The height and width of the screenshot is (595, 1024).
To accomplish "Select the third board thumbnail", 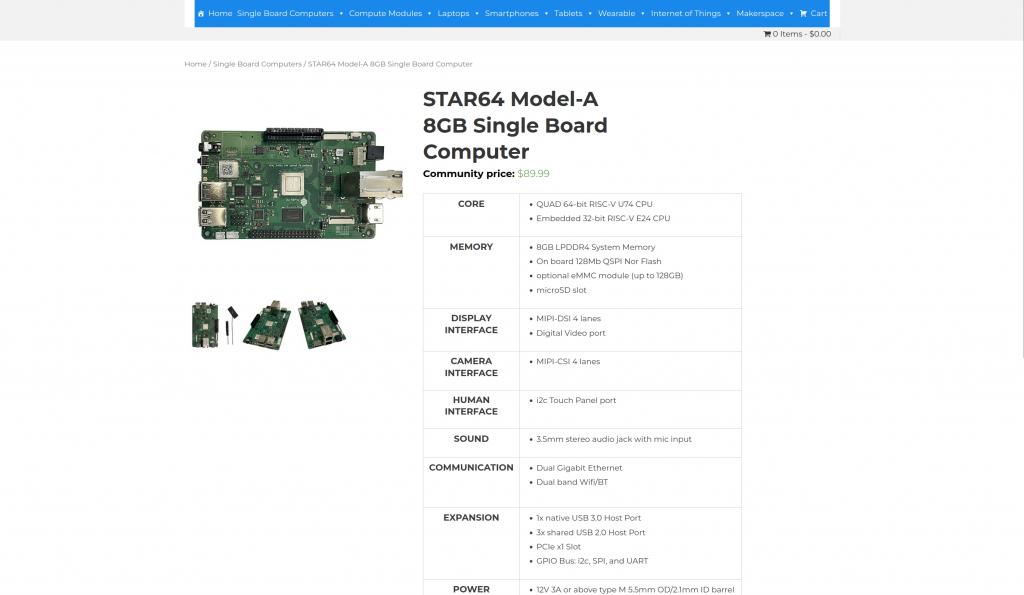I will (x=321, y=324).
